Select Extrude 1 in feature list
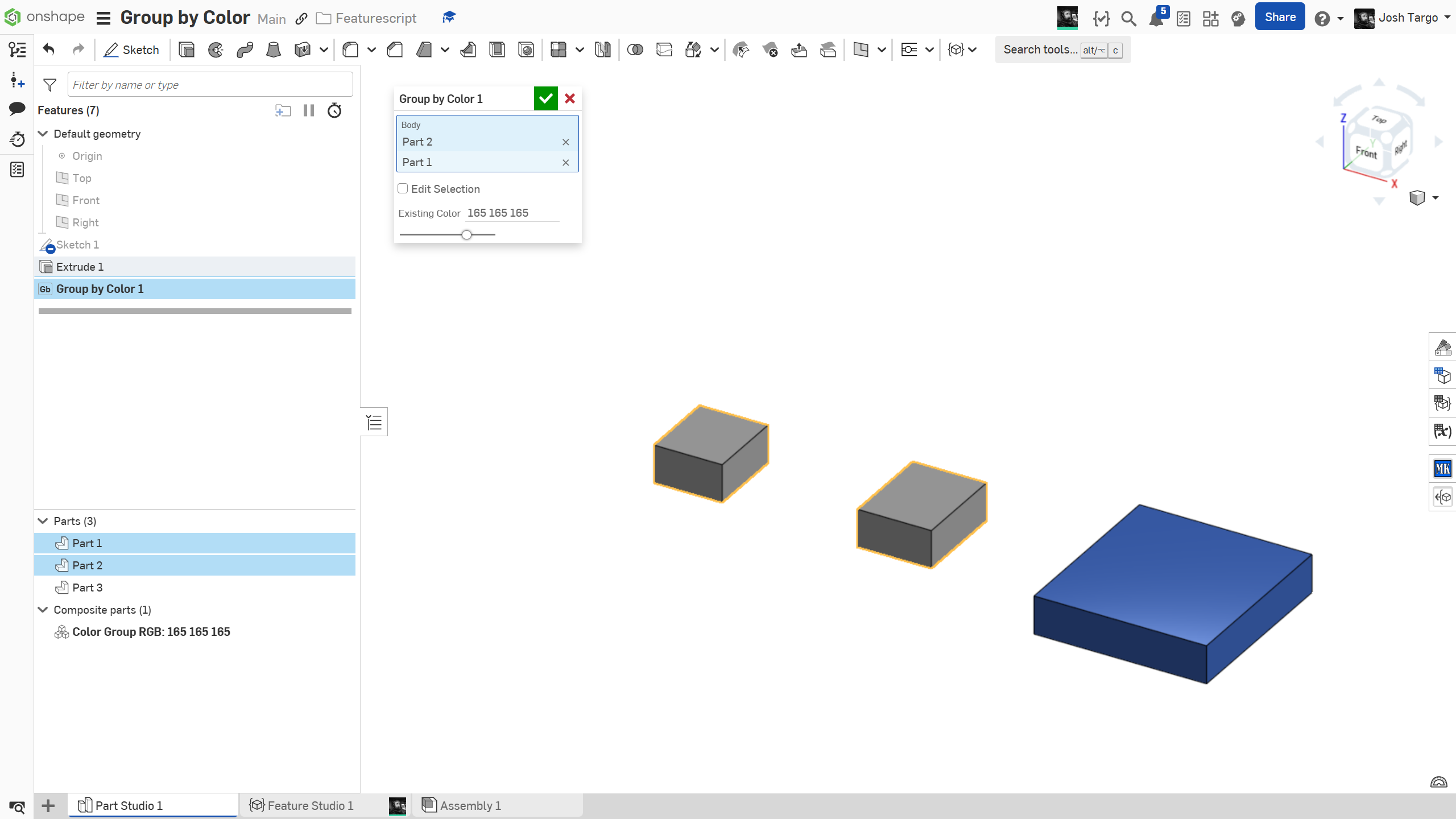 point(195,267)
